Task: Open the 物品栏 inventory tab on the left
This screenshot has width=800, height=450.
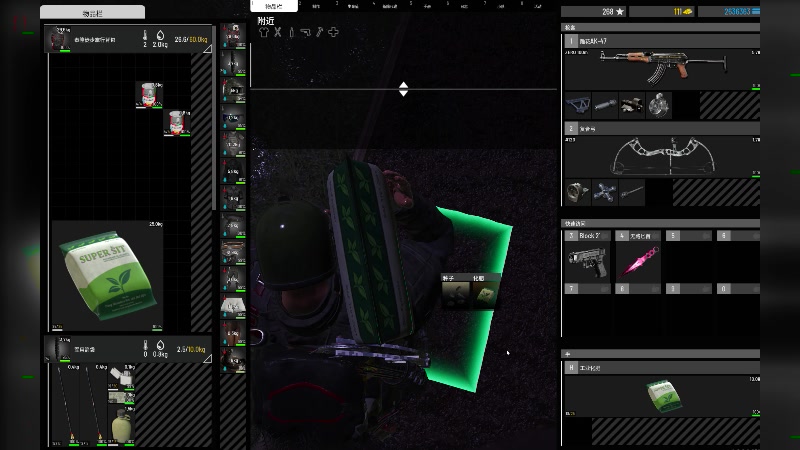Action: pos(92,13)
